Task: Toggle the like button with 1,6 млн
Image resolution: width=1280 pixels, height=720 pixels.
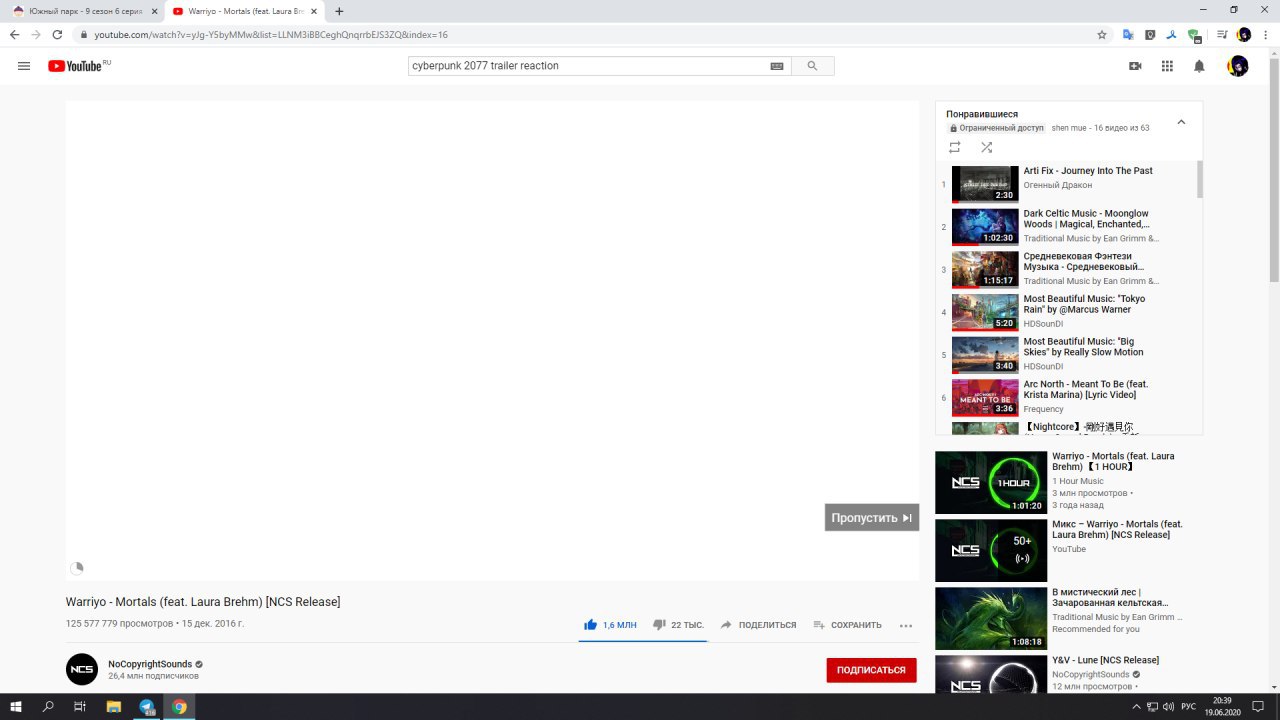Action: click(610, 625)
